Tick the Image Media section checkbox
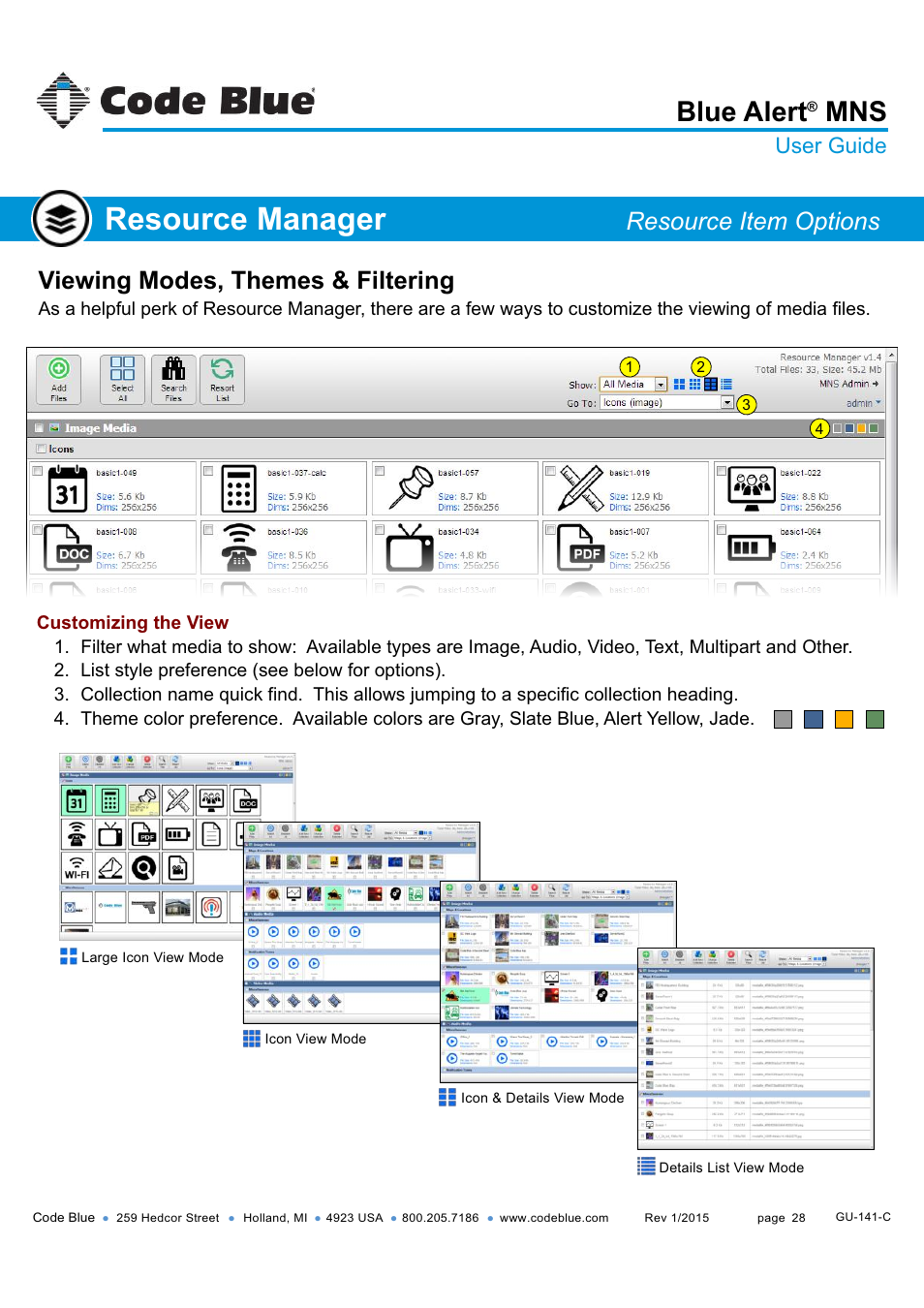The image size is (924, 1308). click(39, 428)
